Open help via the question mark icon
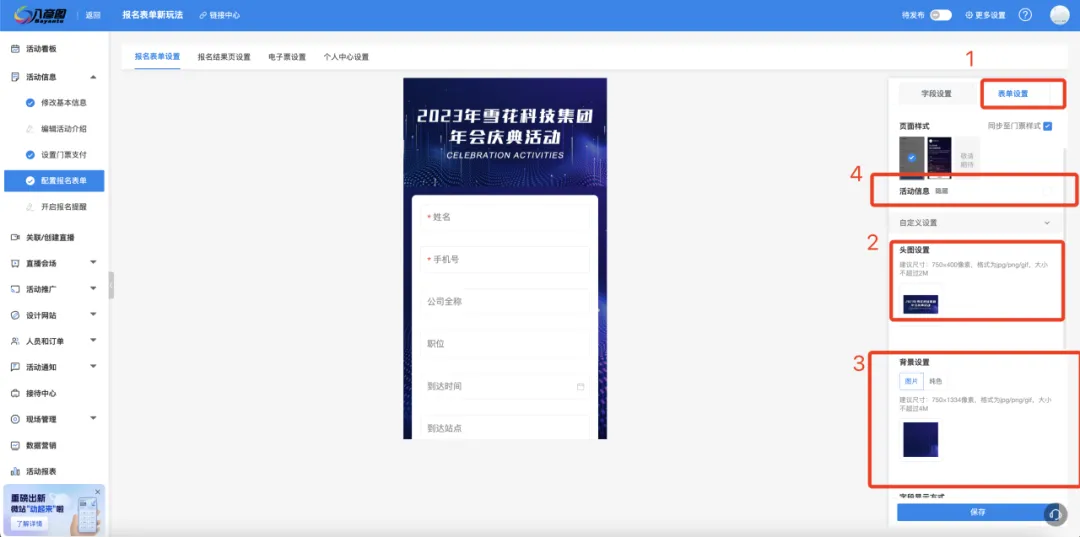The width and height of the screenshot is (1080, 537). 1025,15
